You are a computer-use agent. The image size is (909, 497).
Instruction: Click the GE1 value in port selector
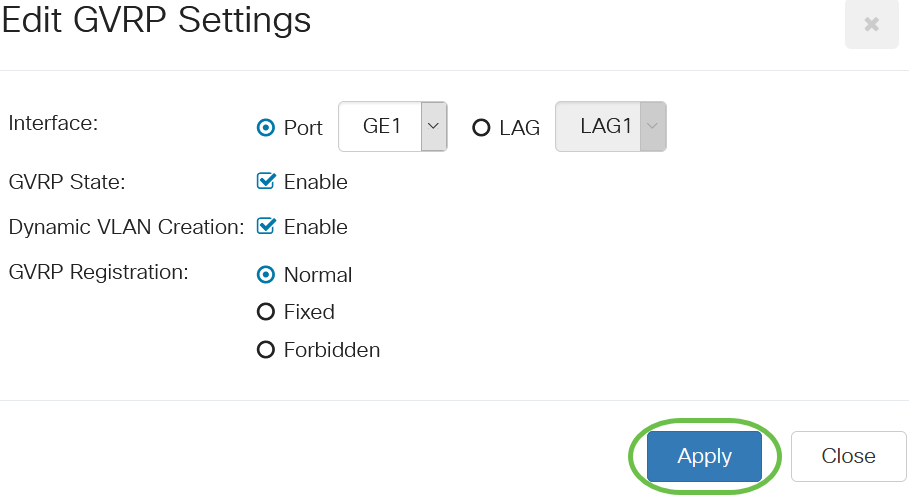[x=382, y=127]
